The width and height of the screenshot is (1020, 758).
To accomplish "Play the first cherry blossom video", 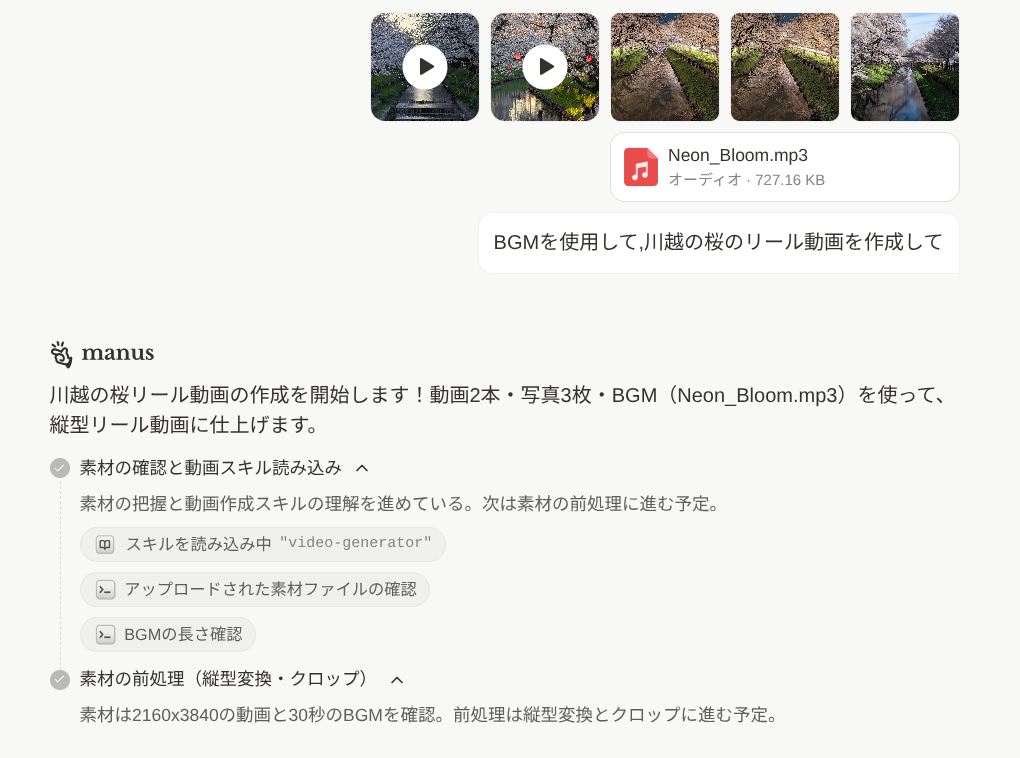I will point(425,67).
